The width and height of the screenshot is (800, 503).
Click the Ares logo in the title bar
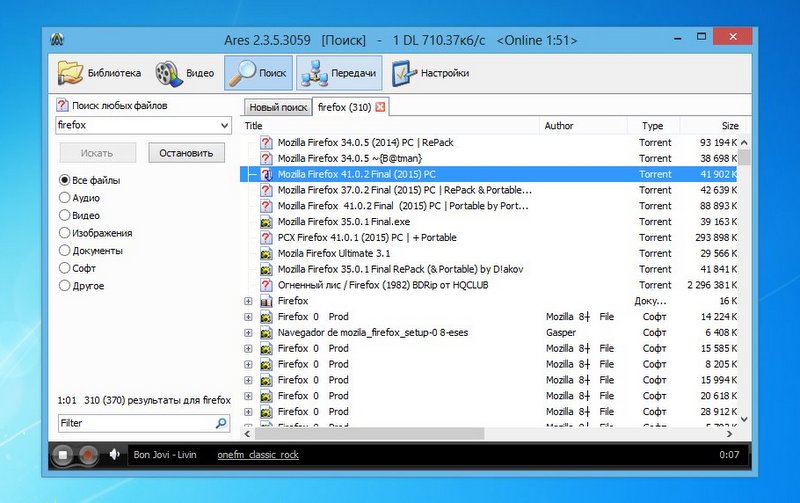click(x=57, y=39)
